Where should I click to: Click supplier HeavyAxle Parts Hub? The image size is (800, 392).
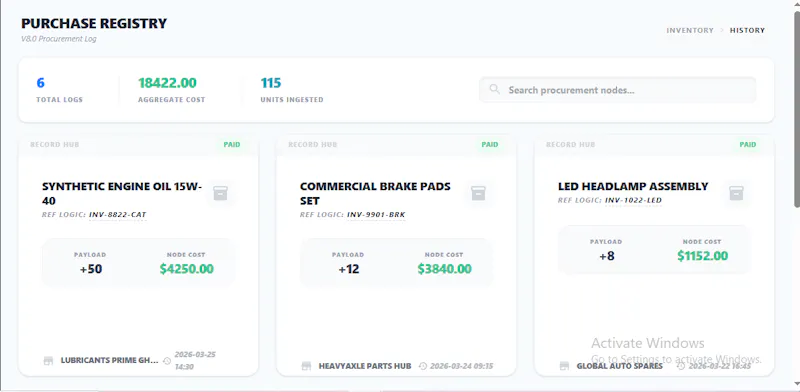365,366
